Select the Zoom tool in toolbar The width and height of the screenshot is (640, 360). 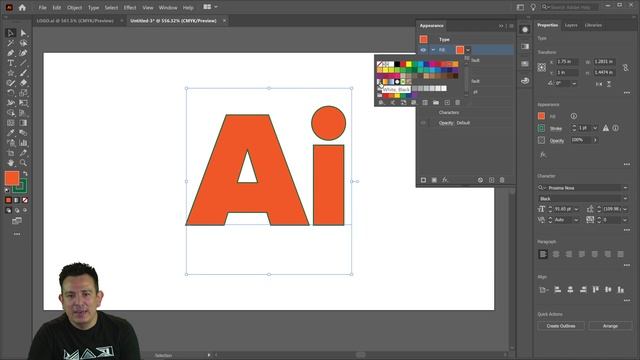pyautogui.click(x=23, y=162)
